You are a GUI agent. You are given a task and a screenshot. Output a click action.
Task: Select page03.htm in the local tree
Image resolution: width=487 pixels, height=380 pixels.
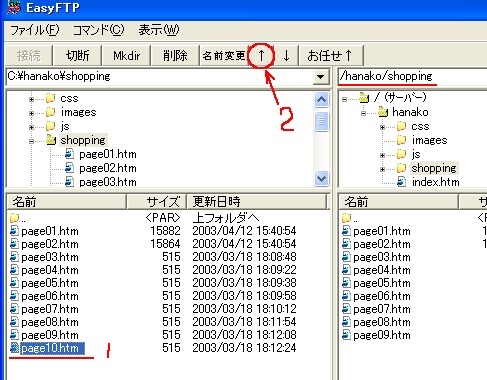[x=108, y=182]
